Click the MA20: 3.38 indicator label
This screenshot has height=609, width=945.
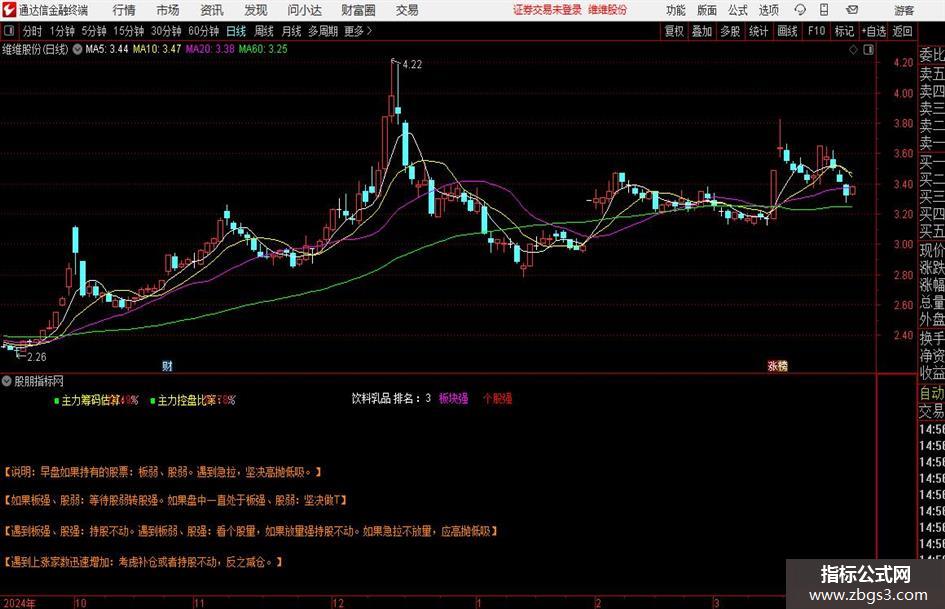pos(210,49)
